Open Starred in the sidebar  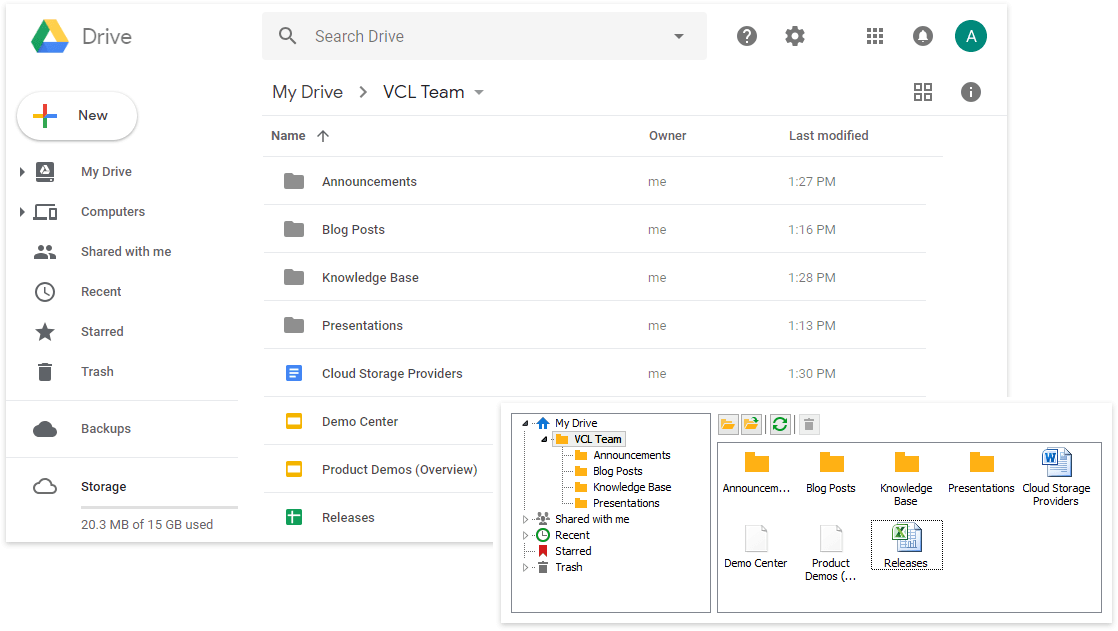click(102, 332)
